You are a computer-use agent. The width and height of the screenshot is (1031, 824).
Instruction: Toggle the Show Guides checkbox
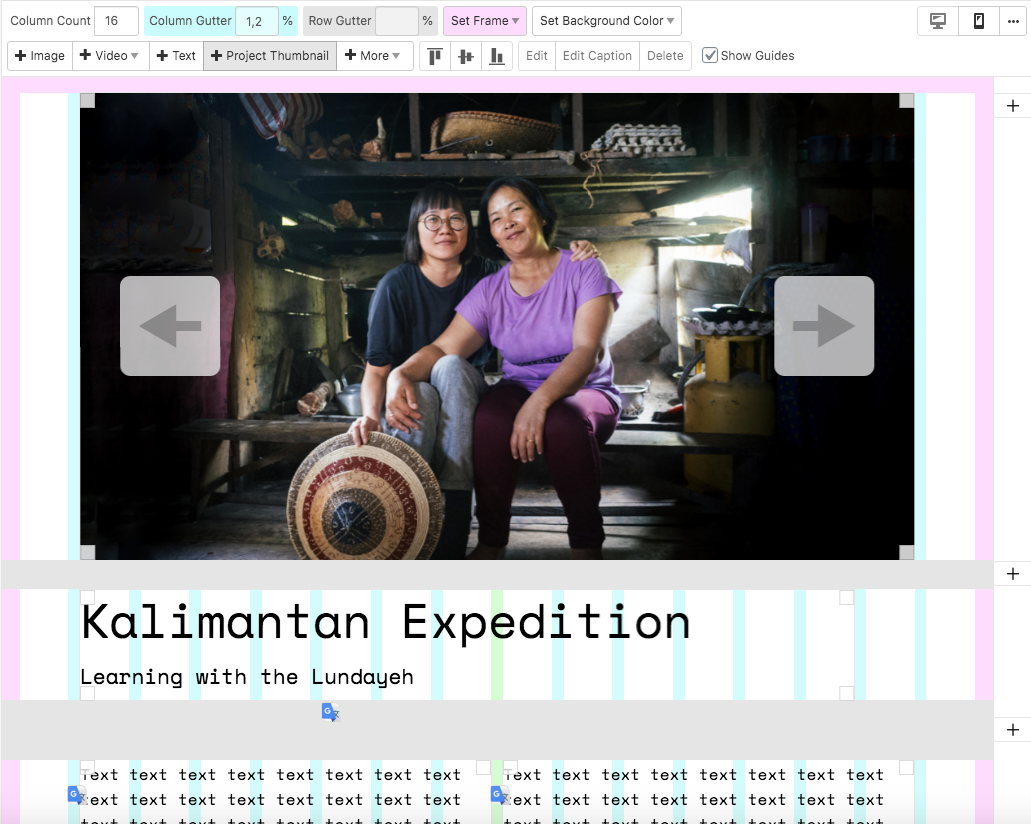[710, 56]
